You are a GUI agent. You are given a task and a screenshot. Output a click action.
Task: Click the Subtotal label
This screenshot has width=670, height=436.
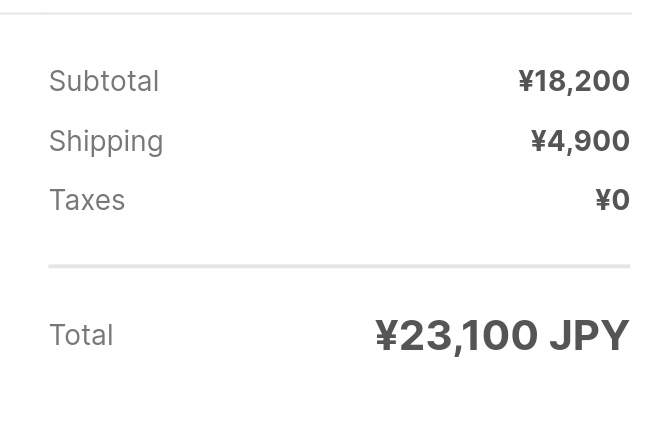(104, 81)
